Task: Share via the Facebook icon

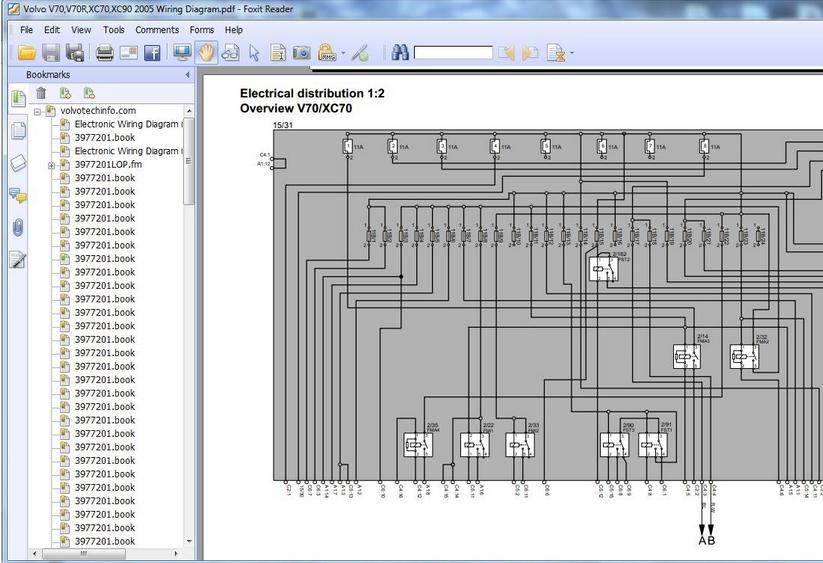Action: pos(152,52)
